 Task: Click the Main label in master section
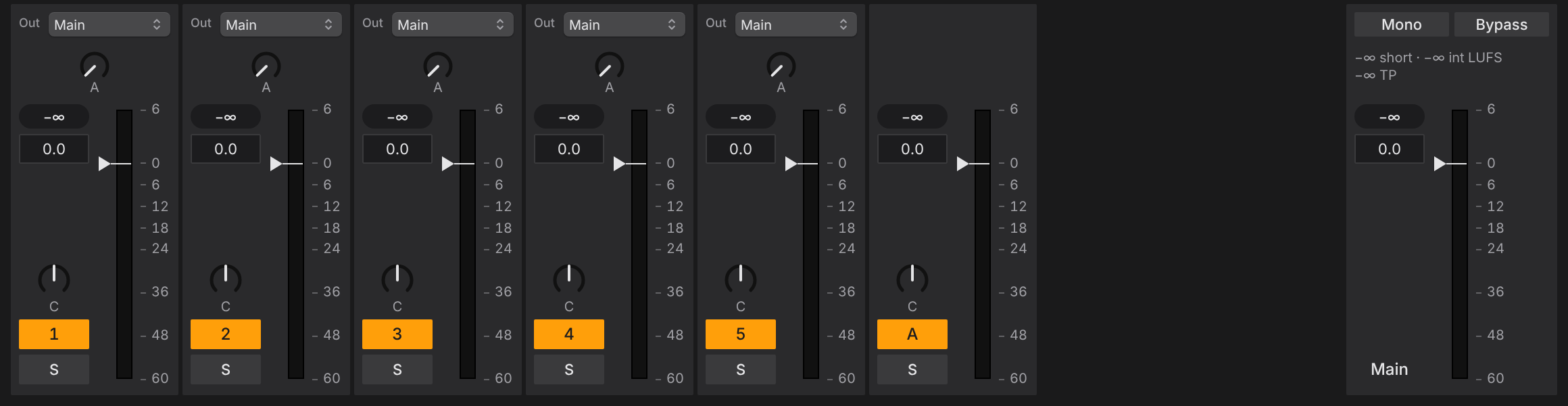click(x=1390, y=369)
